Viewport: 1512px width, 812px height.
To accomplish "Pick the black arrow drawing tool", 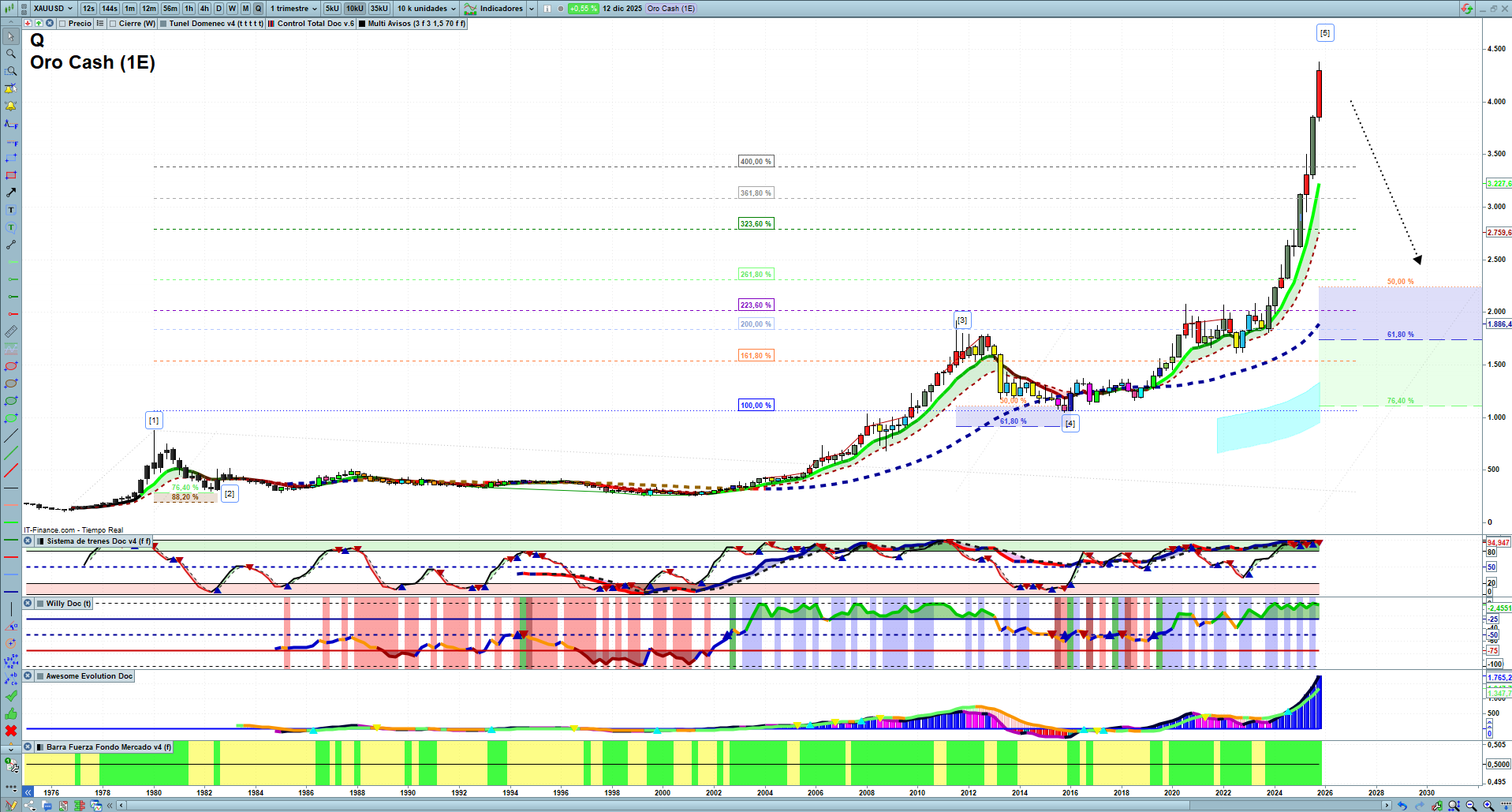I will 11,193.
